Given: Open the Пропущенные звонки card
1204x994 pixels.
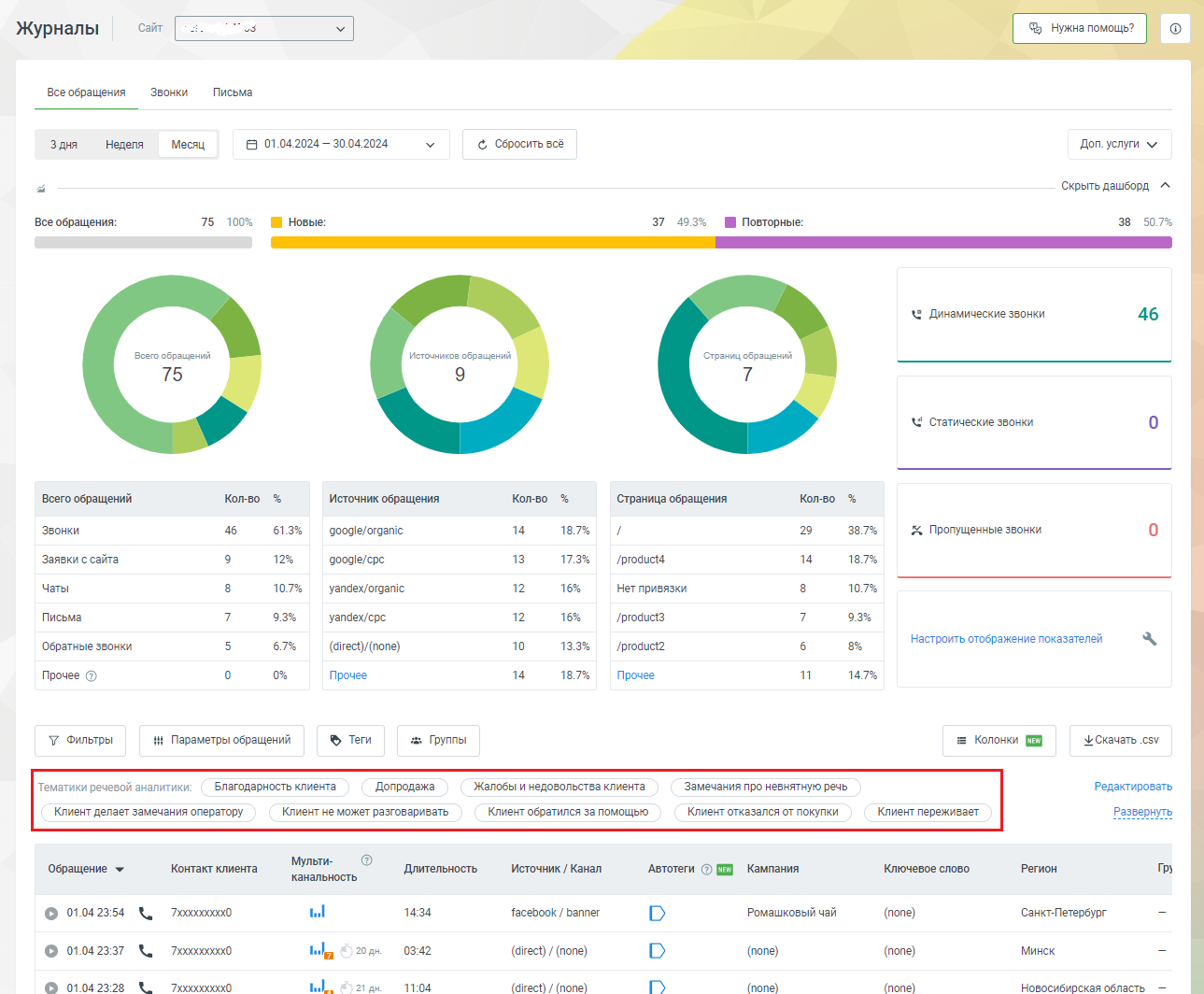Looking at the screenshot, I should (1034, 531).
